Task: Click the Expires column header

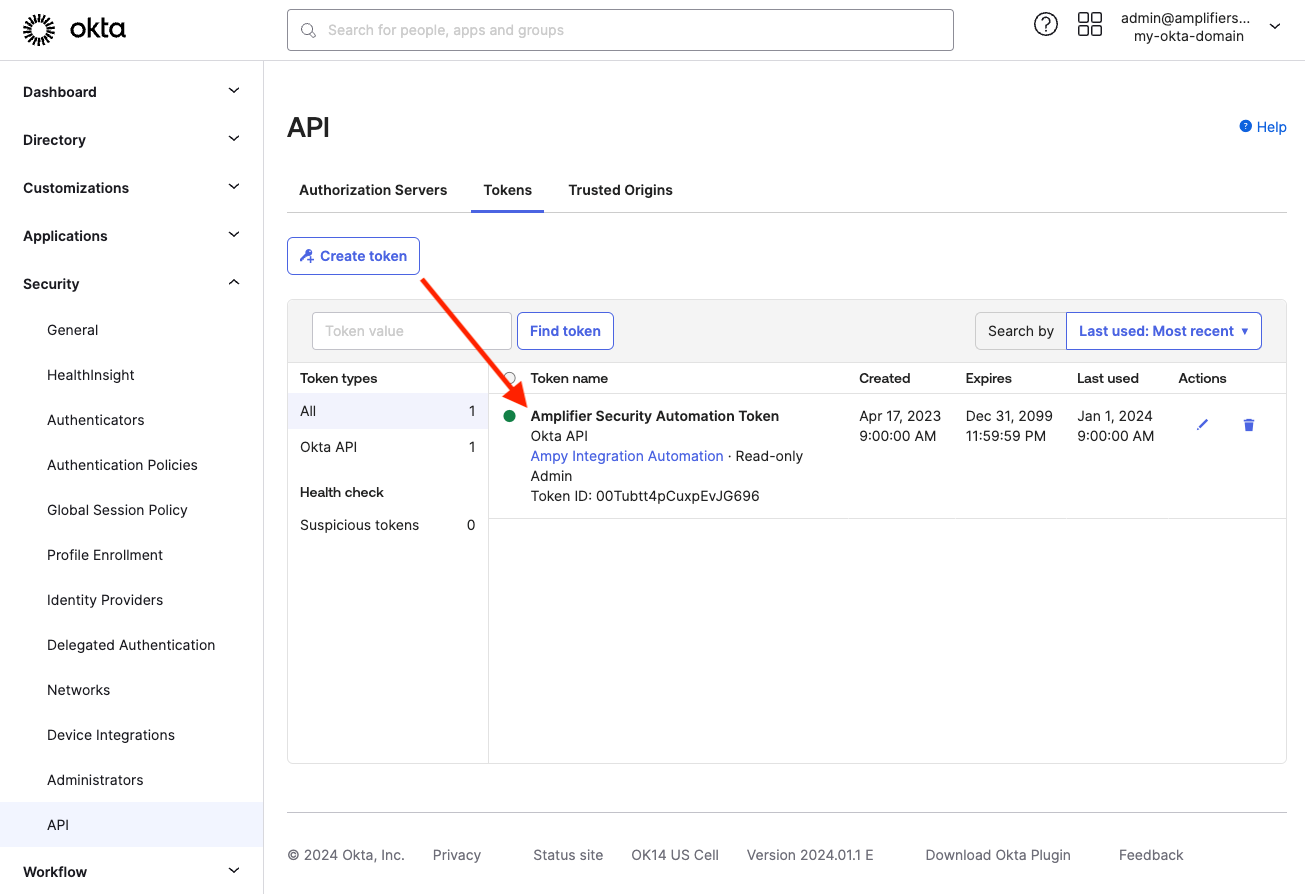Action: point(989,378)
